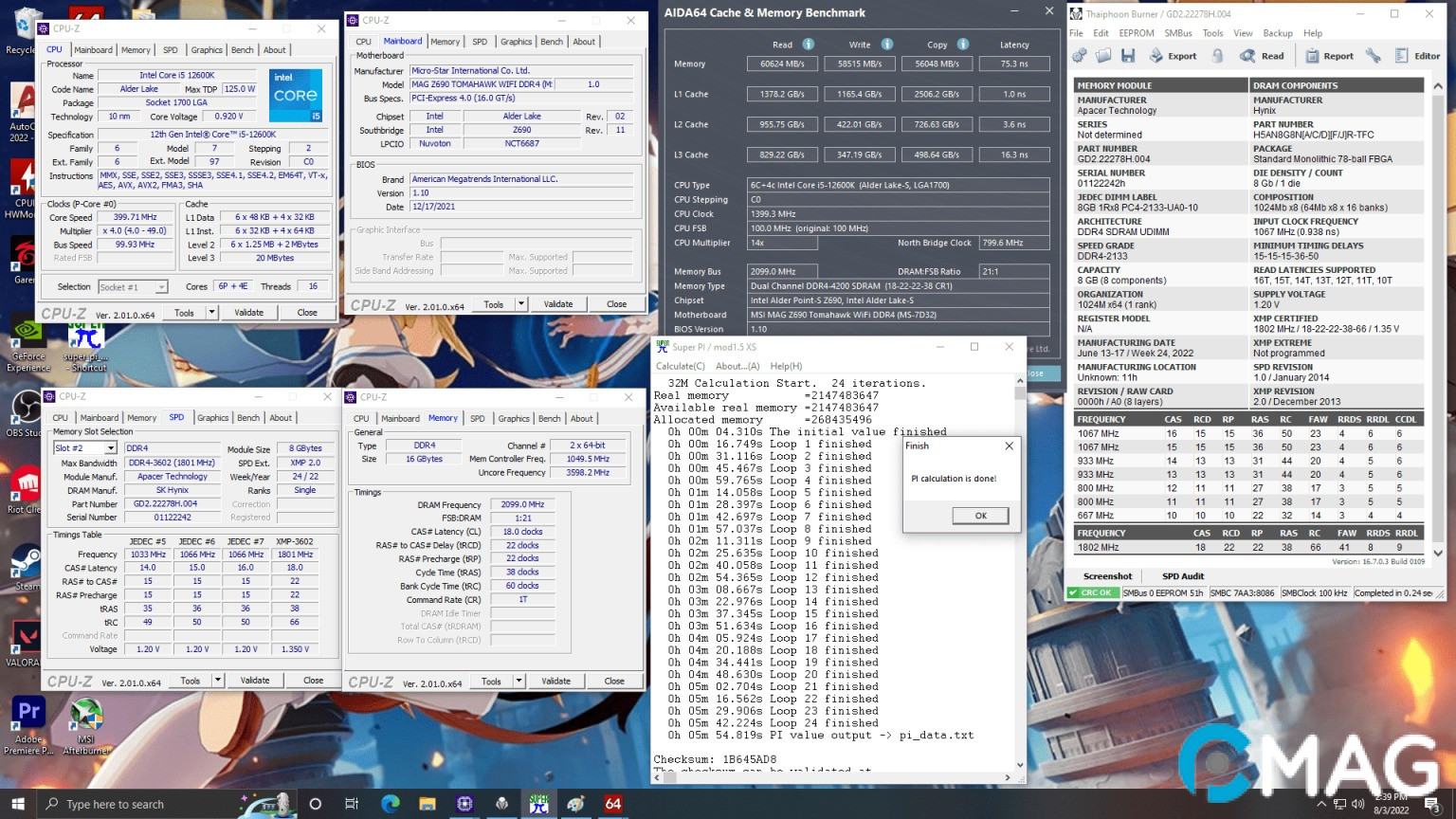
Task: Expand the Tools dropdown arrow in CPU-Z Mainboard window
Action: pyautogui.click(x=521, y=304)
